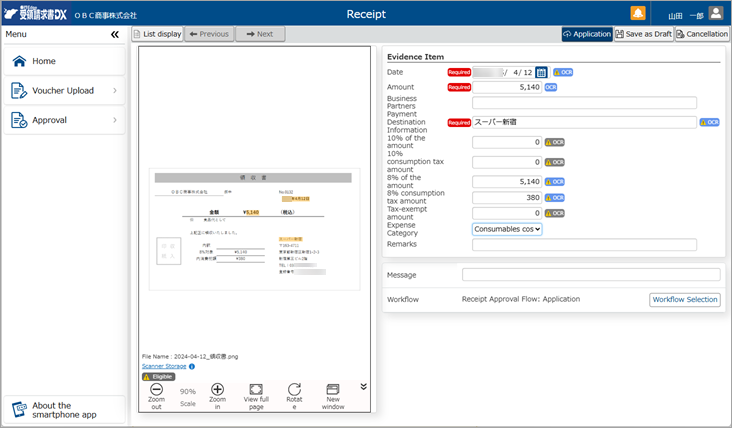Click the product logo at top left
The image size is (732, 428).
pos(35,14)
